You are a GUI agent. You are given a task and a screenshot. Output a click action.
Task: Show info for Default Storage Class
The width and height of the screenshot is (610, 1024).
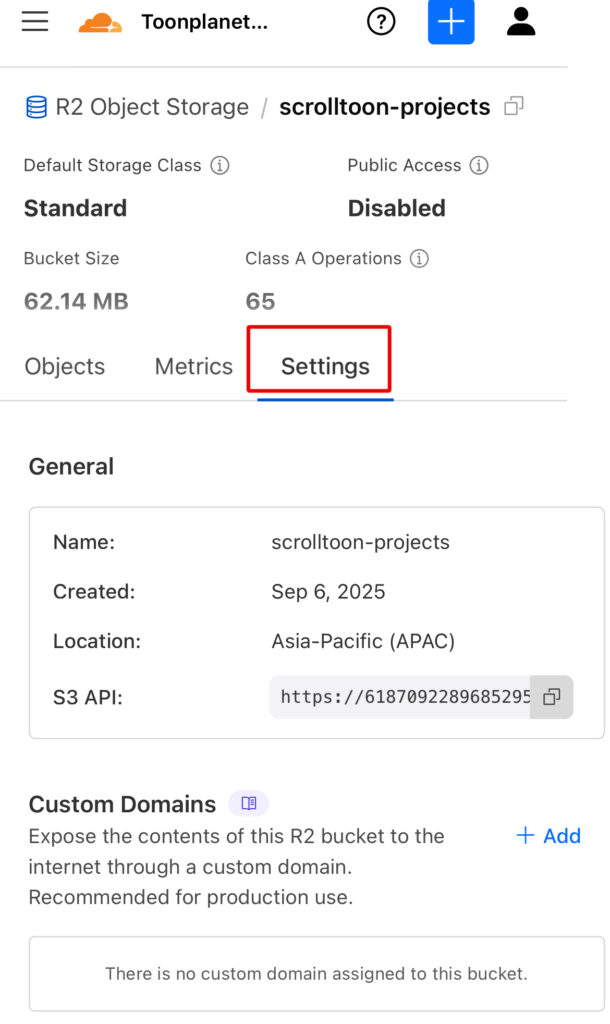(219, 165)
